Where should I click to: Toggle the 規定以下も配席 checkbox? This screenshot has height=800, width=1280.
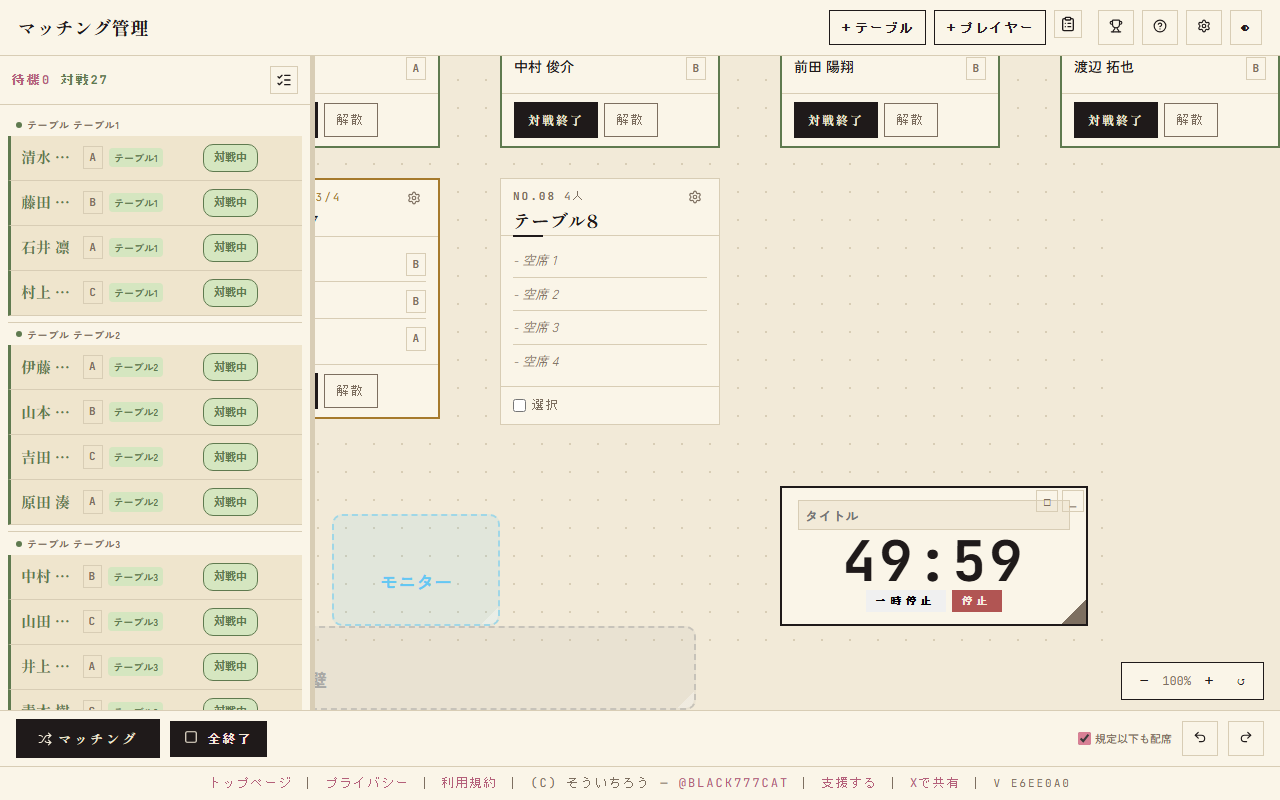pyautogui.click(x=1084, y=738)
